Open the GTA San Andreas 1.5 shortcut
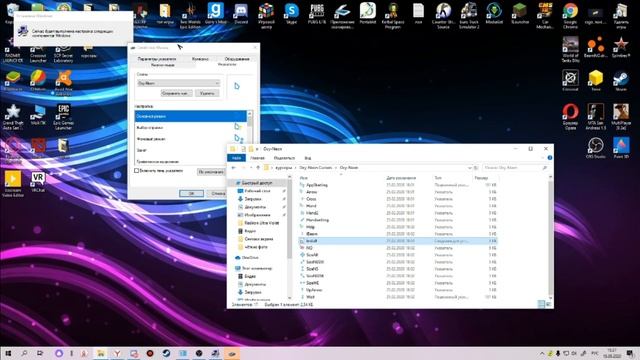640x360 pixels. 596,116
